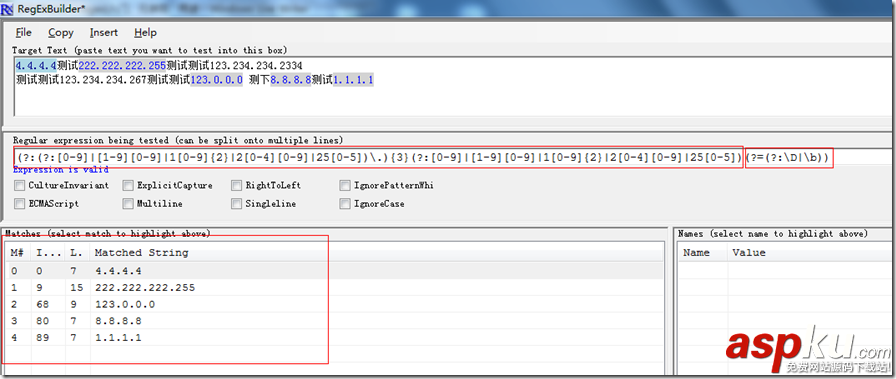The image size is (896, 379).
Task: Click the M# column header
Action: tap(18, 253)
